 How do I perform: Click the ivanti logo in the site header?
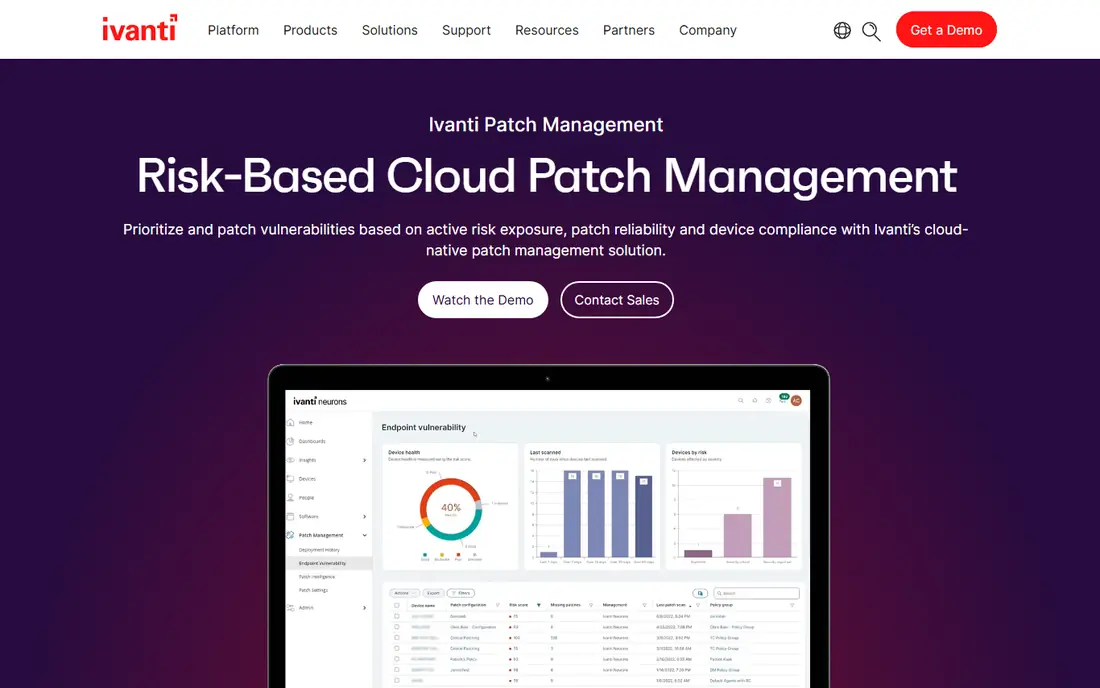140,28
